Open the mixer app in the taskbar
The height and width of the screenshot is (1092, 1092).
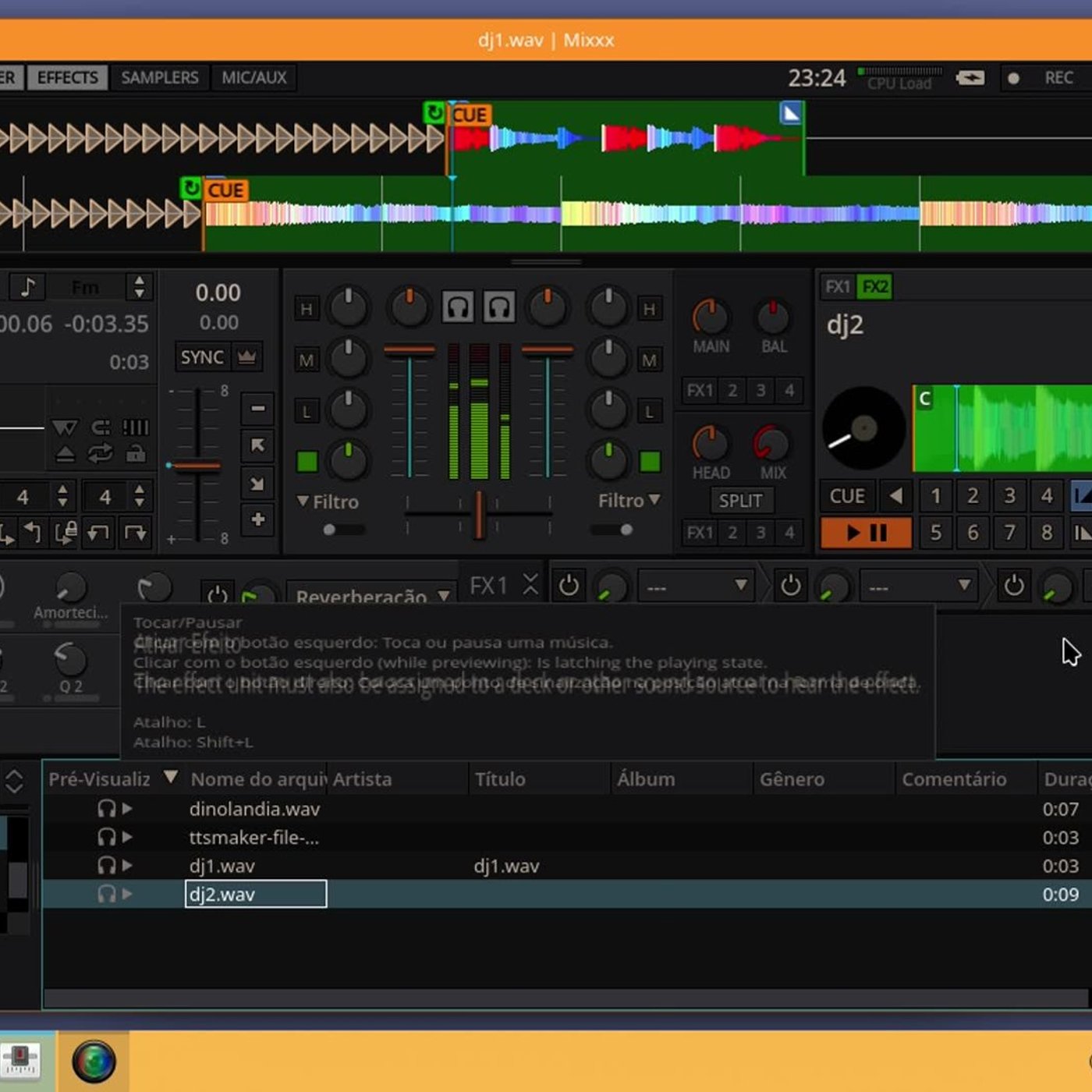point(22,1061)
